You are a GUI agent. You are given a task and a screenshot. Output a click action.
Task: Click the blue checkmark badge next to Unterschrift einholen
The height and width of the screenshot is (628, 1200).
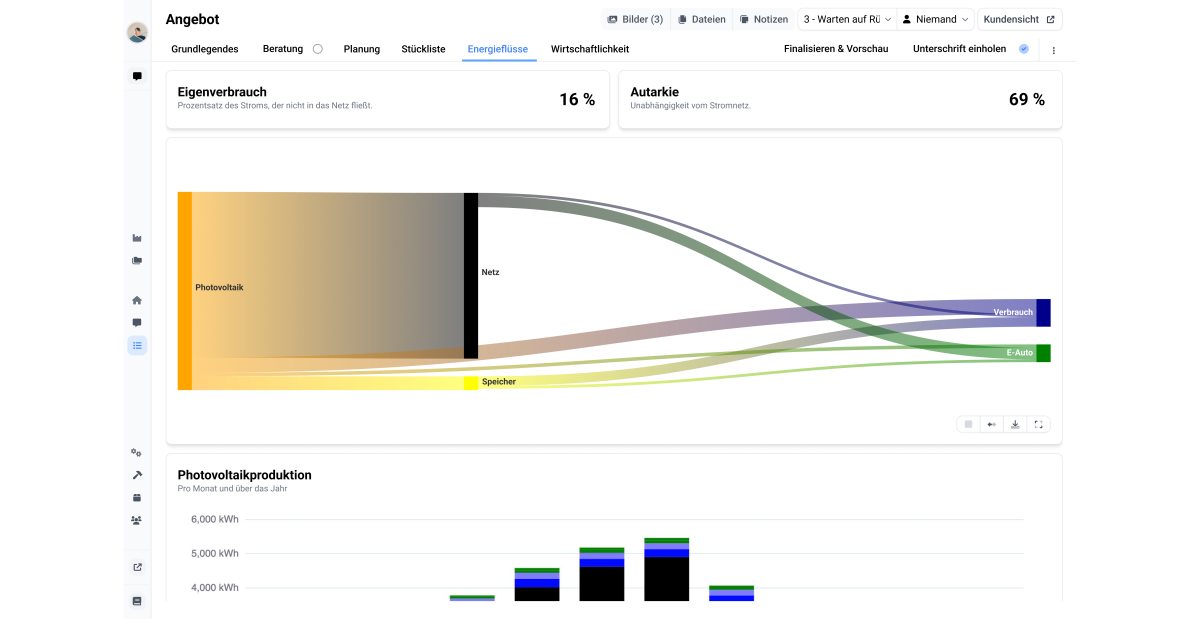point(1024,49)
